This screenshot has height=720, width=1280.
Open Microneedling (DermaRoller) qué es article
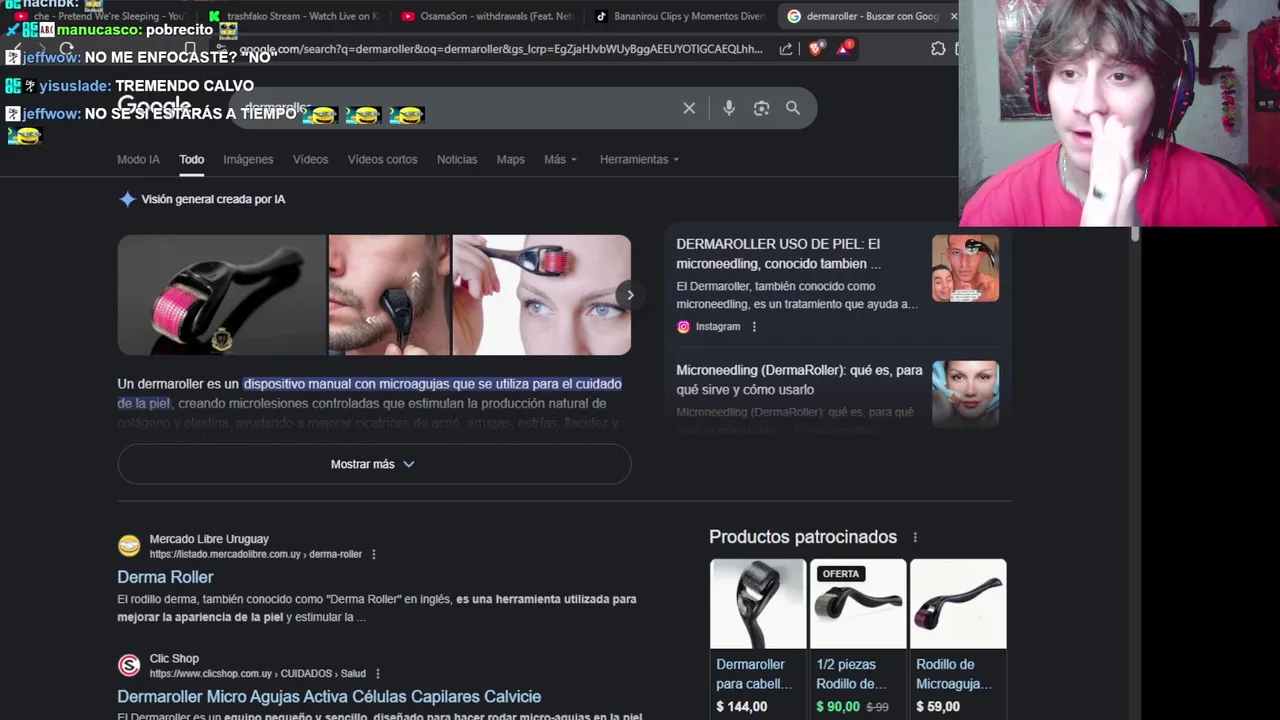tap(799, 380)
